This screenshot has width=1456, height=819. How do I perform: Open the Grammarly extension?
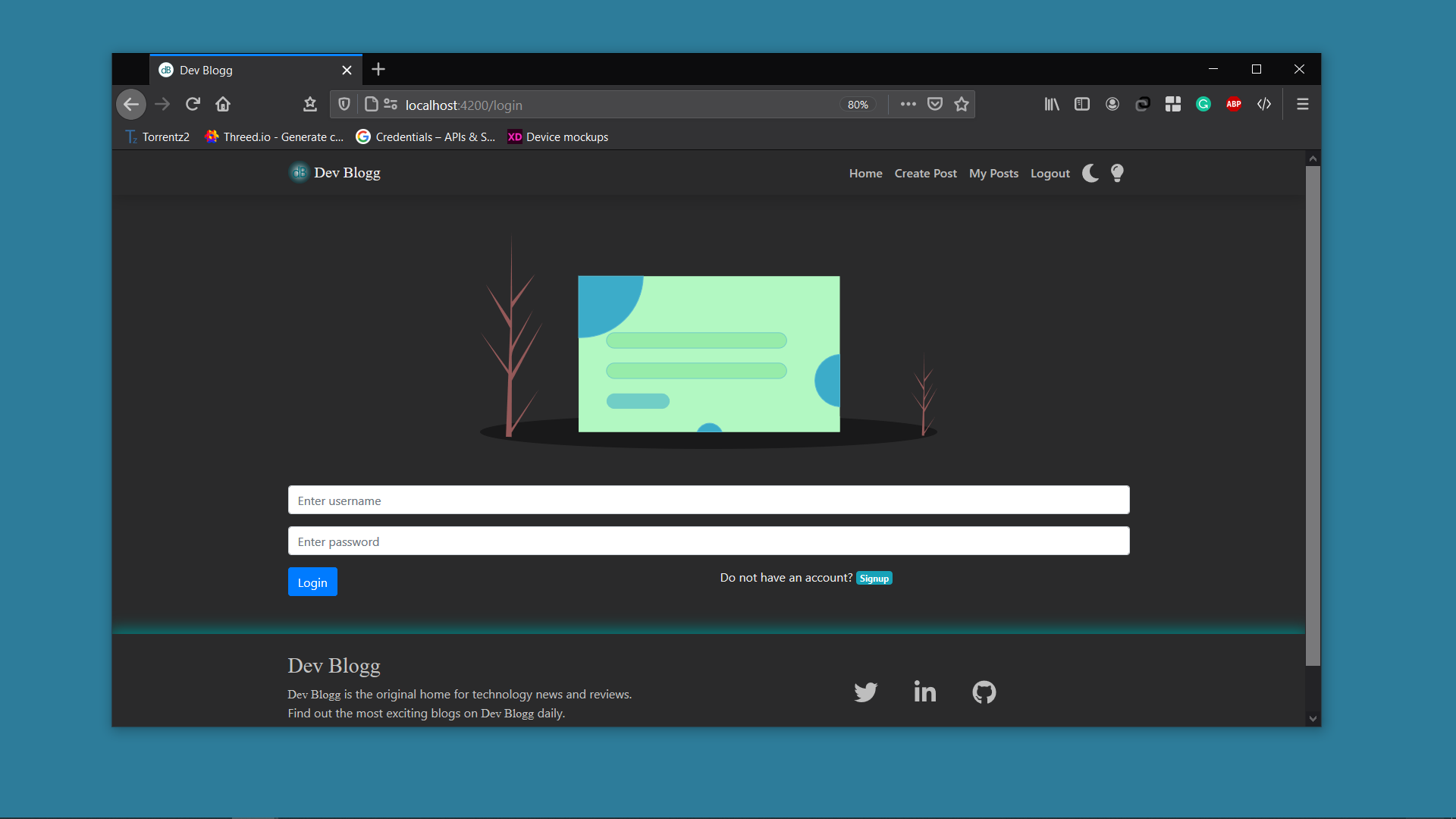1203,105
